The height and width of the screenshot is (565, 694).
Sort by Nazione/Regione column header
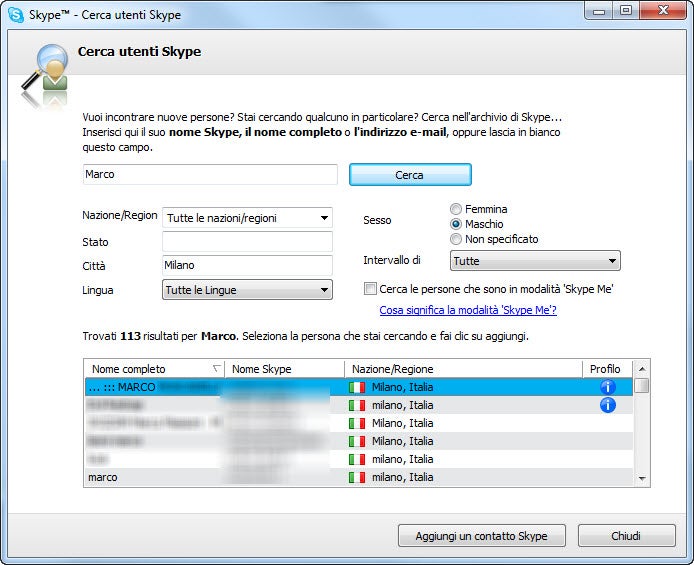coord(463,369)
